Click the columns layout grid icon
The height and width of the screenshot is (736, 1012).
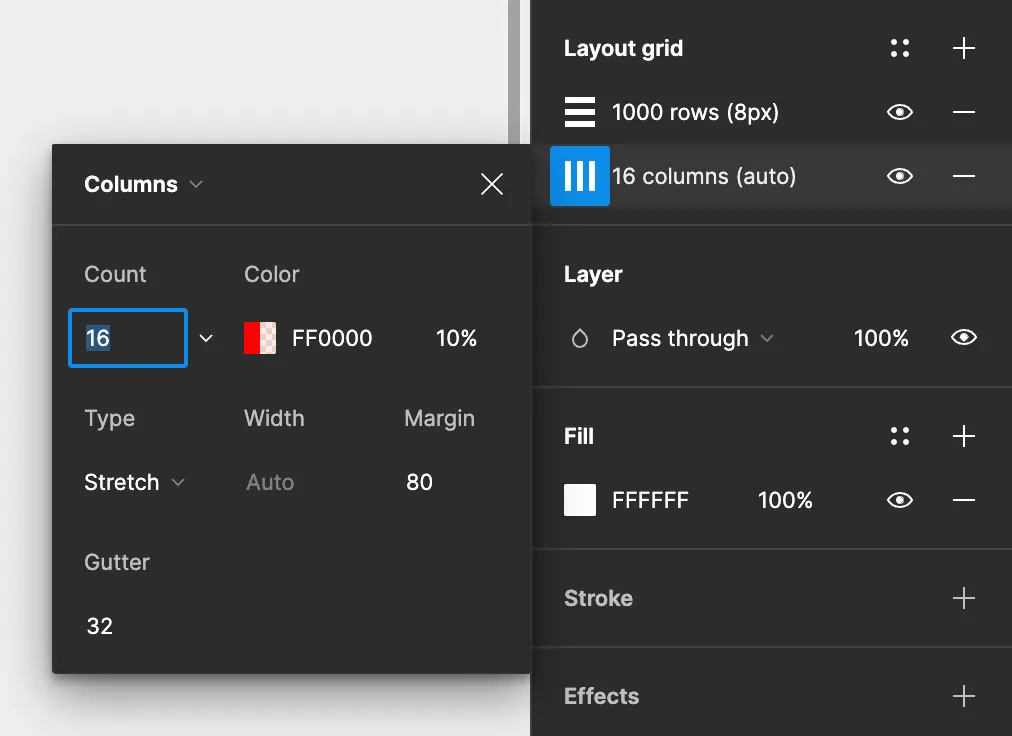coord(580,176)
